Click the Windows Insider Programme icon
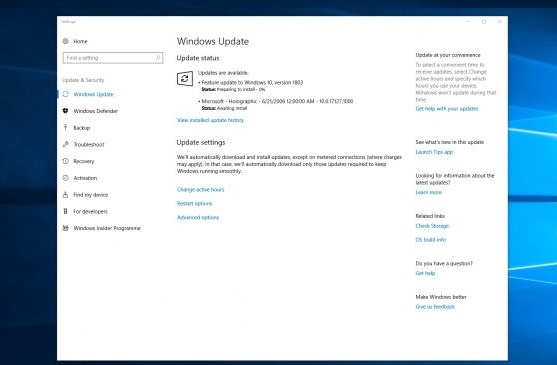 click(65, 228)
